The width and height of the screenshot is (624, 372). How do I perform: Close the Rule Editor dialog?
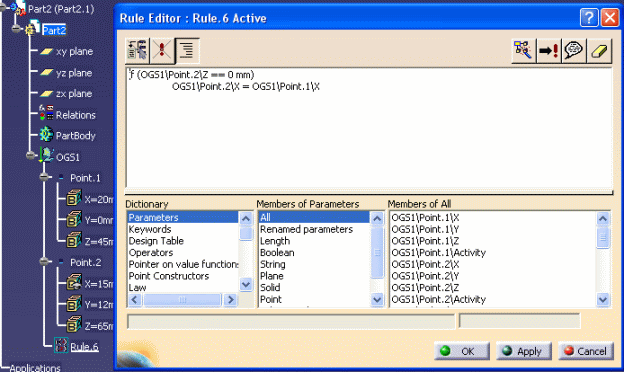tap(610, 18)
